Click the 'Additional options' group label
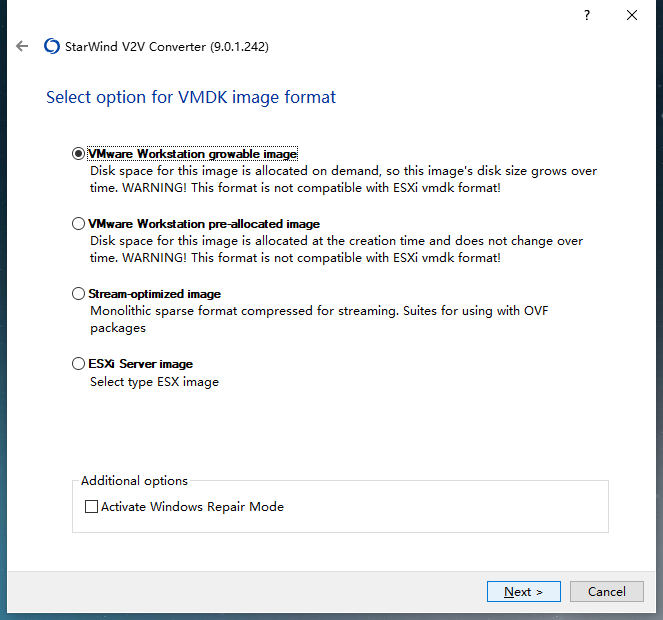The width and height of the screenshot is (663, 620). (134, 481)
